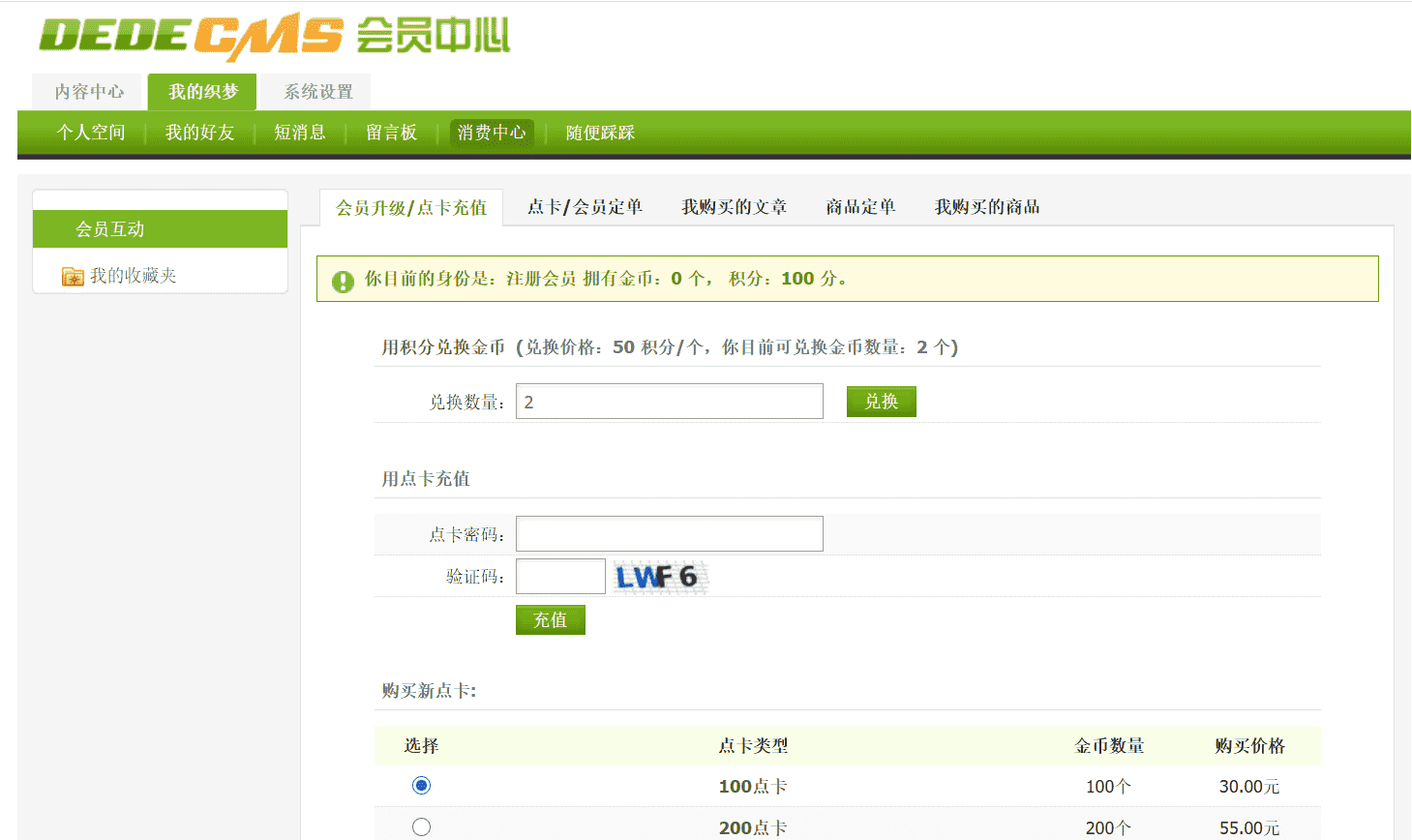Click the 兑换 button
The image size is (1412, 840).
tap(881, 402)
